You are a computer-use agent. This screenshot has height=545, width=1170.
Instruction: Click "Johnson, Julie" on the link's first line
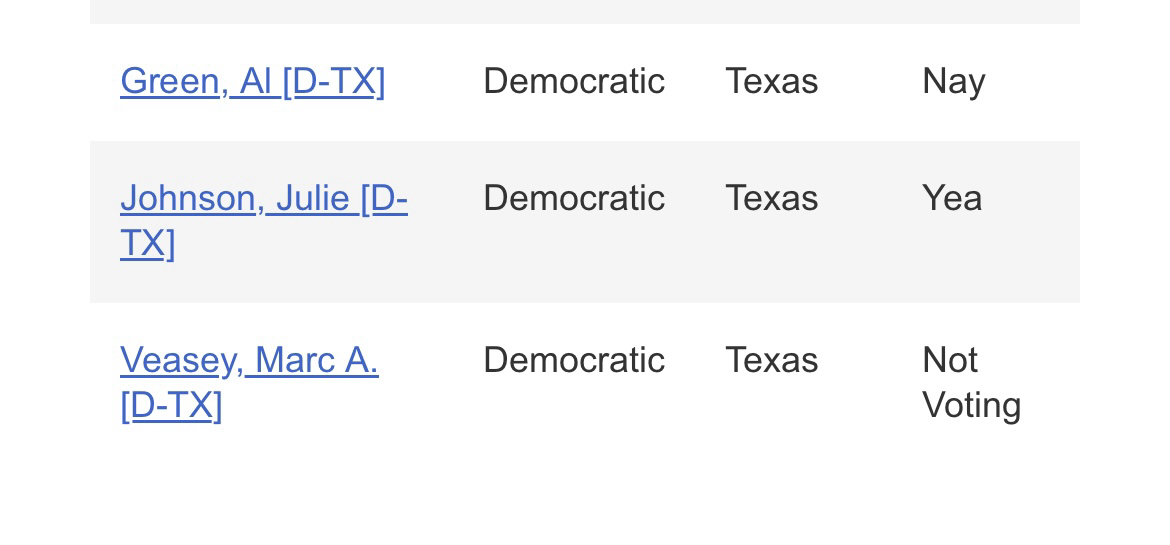pos(235,199)
